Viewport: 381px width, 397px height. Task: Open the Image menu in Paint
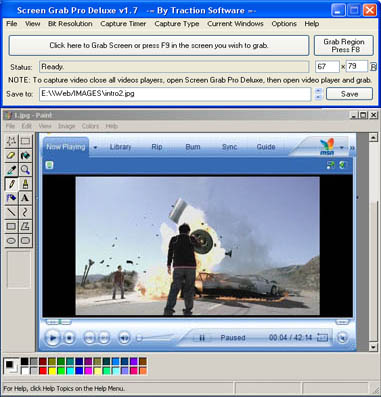pyautogui.click(x=66, y=126)
